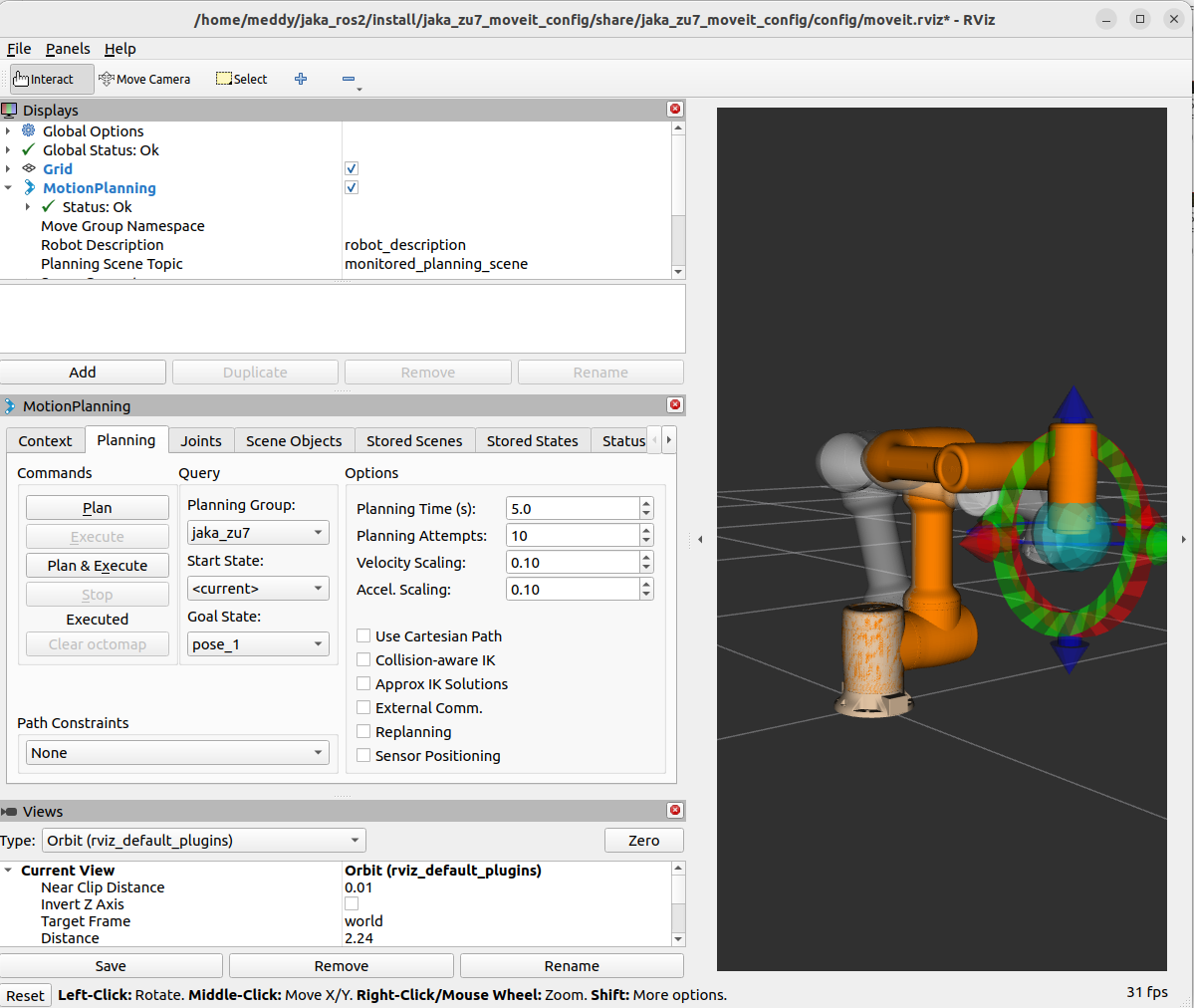Image resolution: width=1194 pixels, height=1008 pixels.
Task: Collapse the MotionPlanning tree entry
Action: coord(9,187)
